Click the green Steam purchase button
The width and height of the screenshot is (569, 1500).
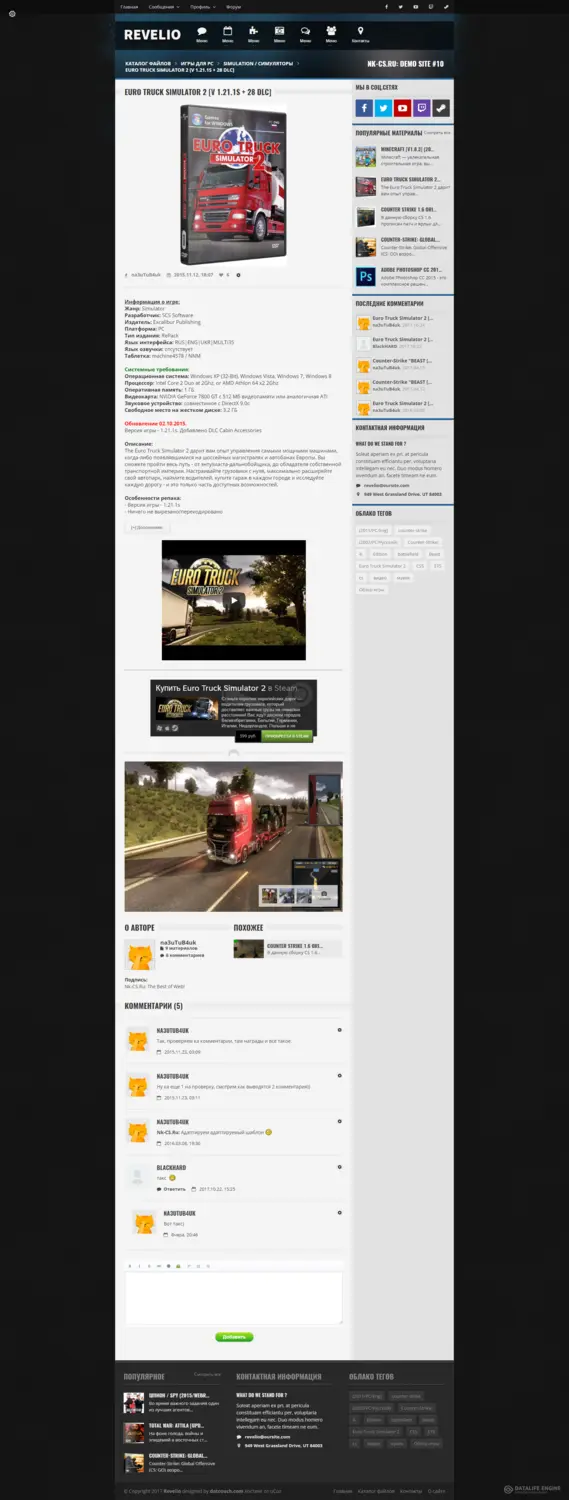(x=287, y=735)
